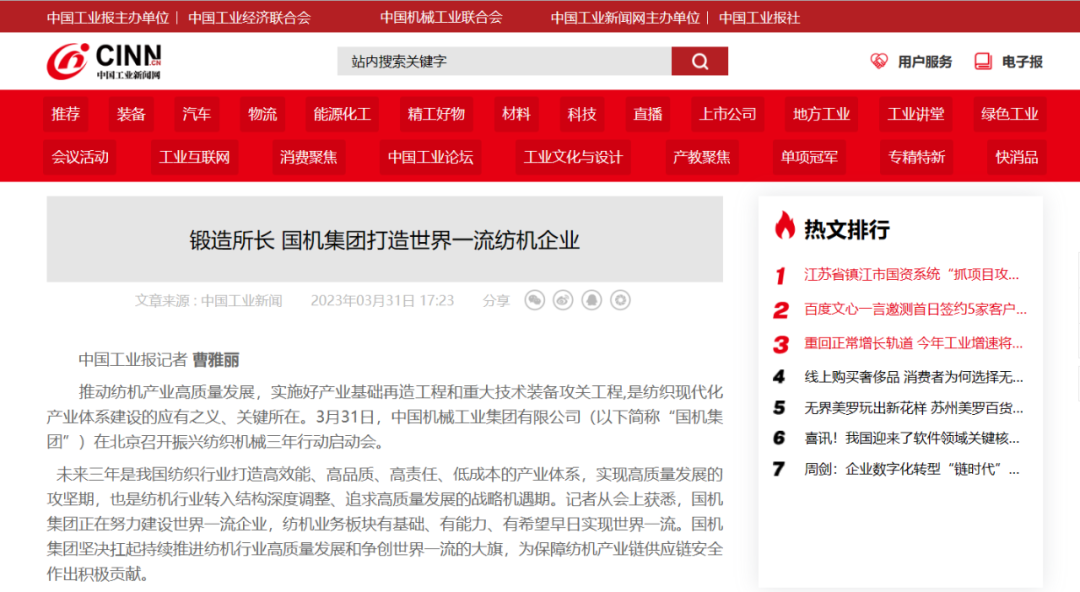Open the 直播 channel

click(x=647, y=114)
